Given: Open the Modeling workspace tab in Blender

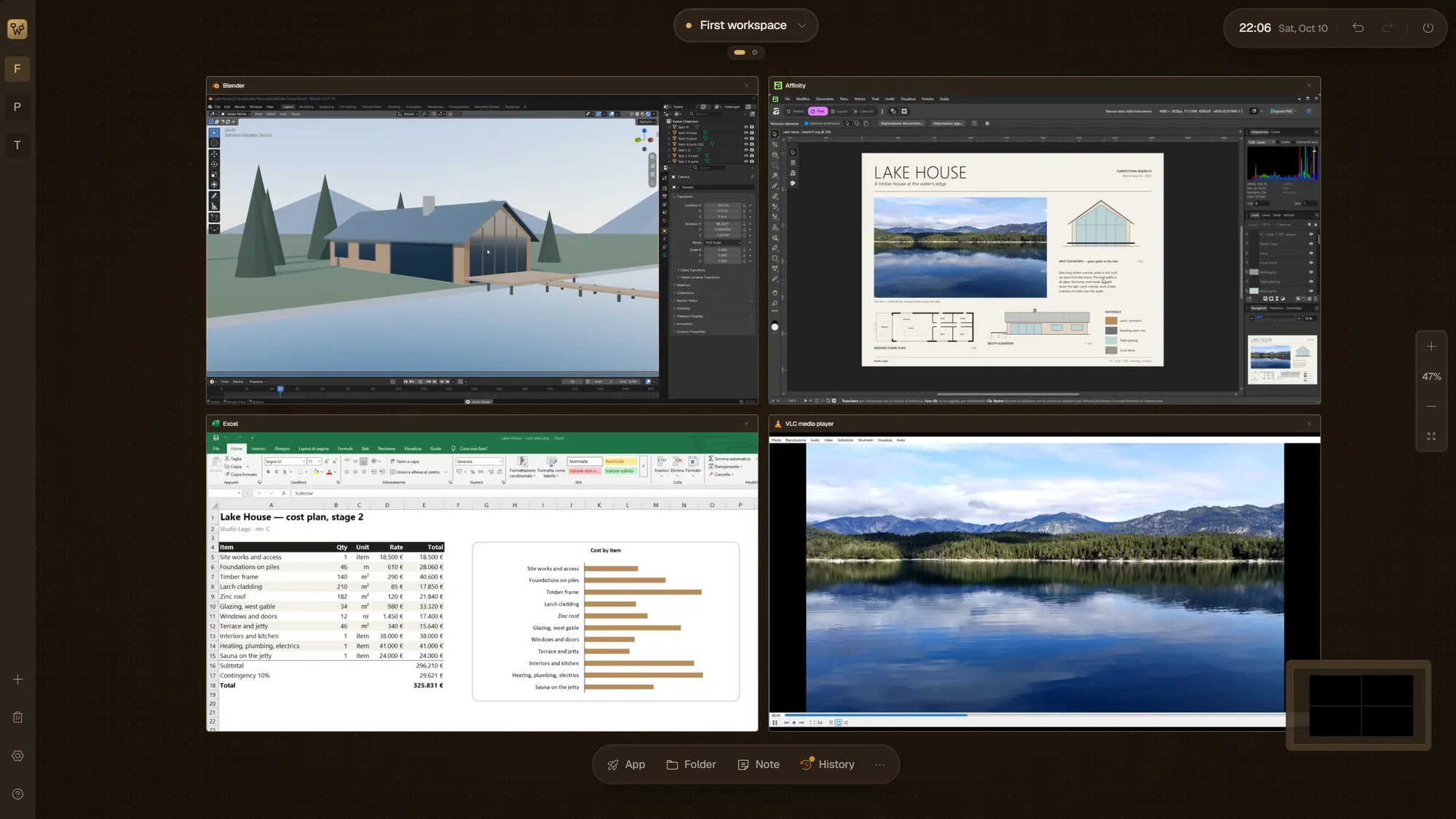Looking at the screenshot, I should 306,107.
